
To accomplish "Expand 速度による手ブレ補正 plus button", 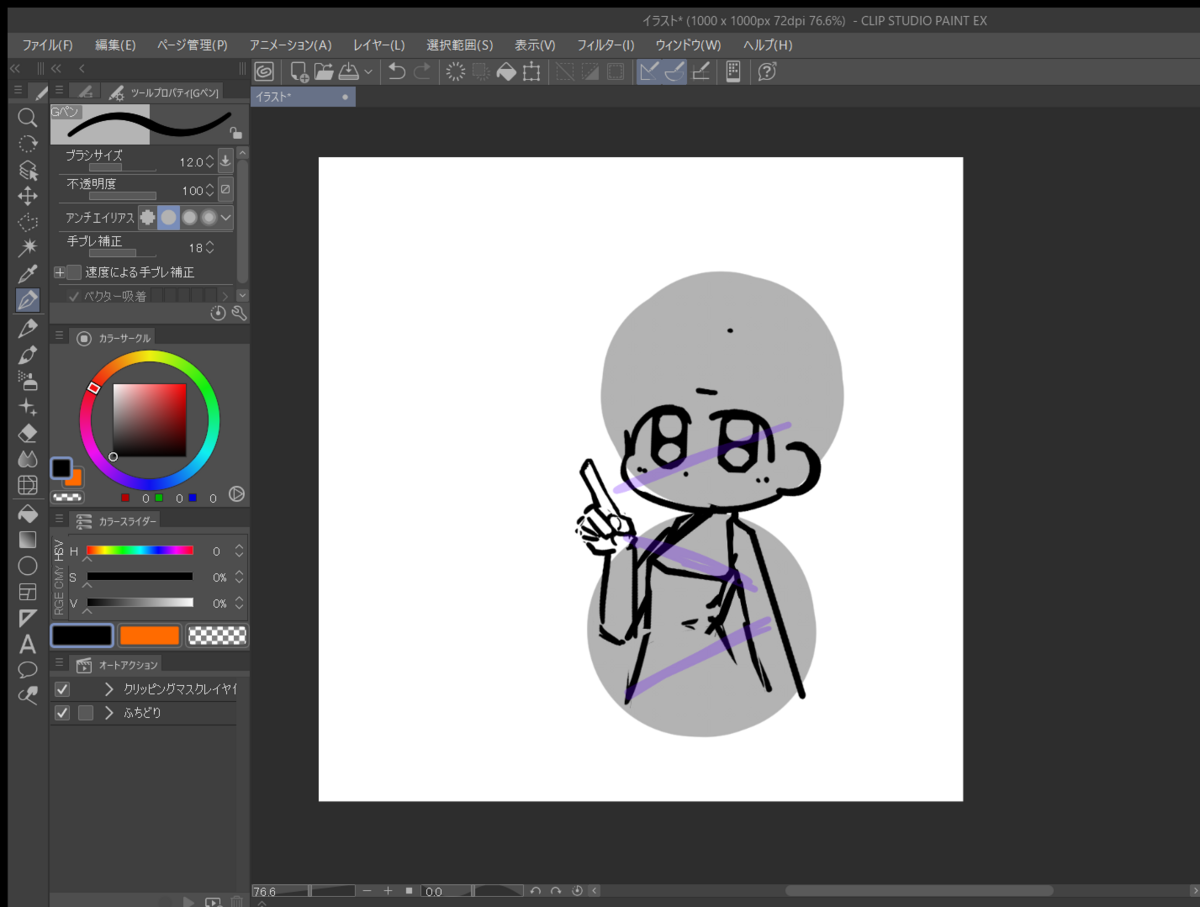I will (60, 272).
